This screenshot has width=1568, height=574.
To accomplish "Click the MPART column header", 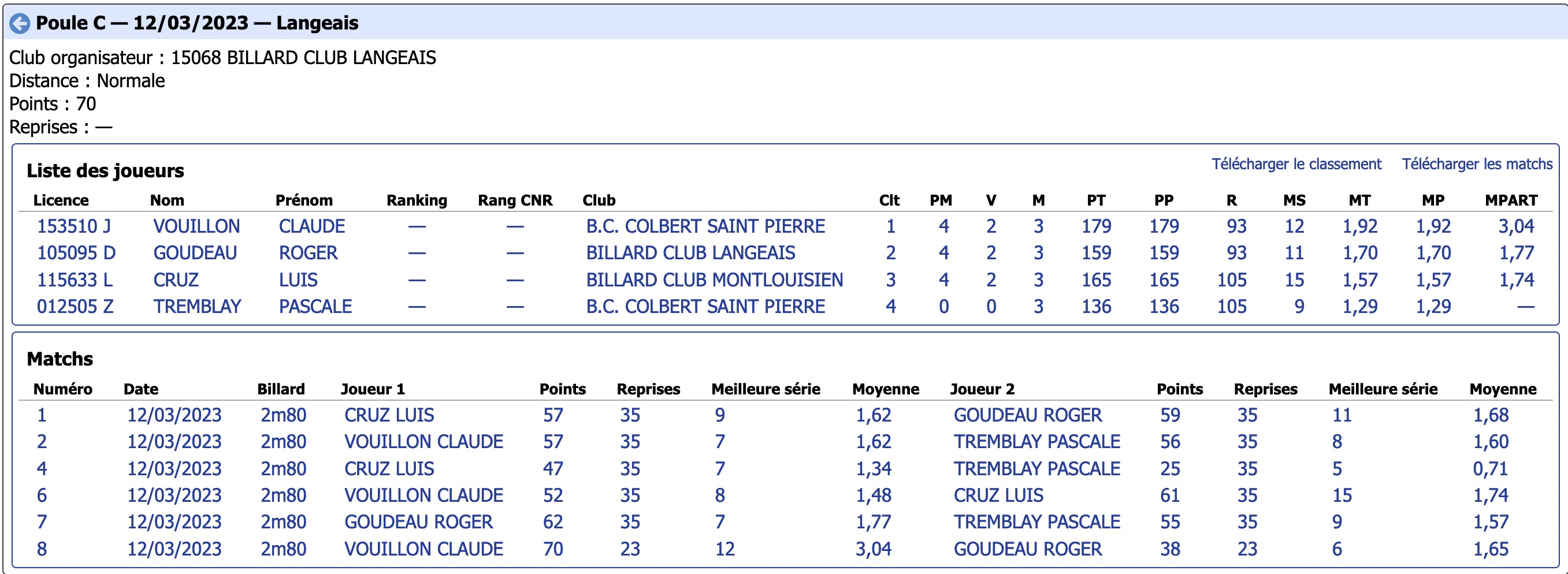I will 1511,200.
